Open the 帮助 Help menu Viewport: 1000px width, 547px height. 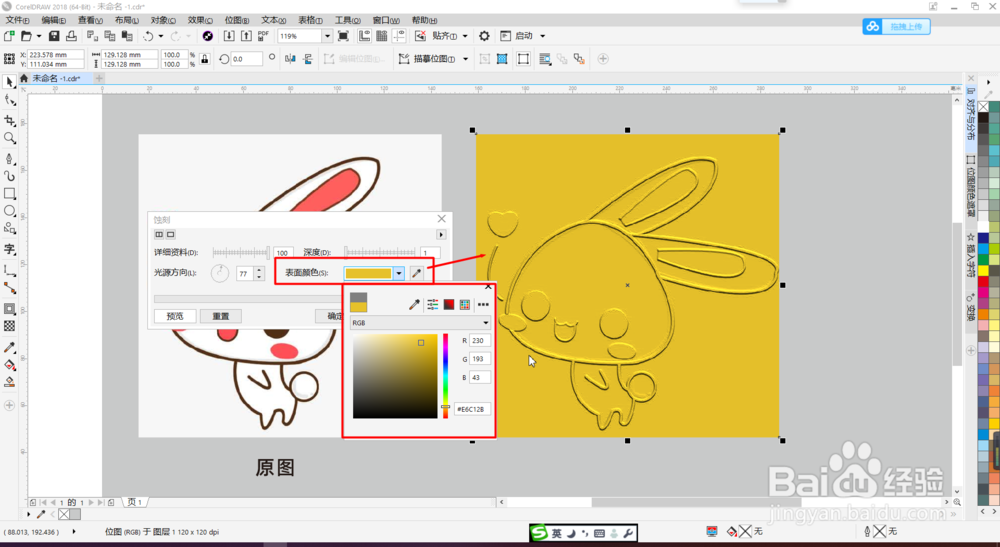[424, 20]
